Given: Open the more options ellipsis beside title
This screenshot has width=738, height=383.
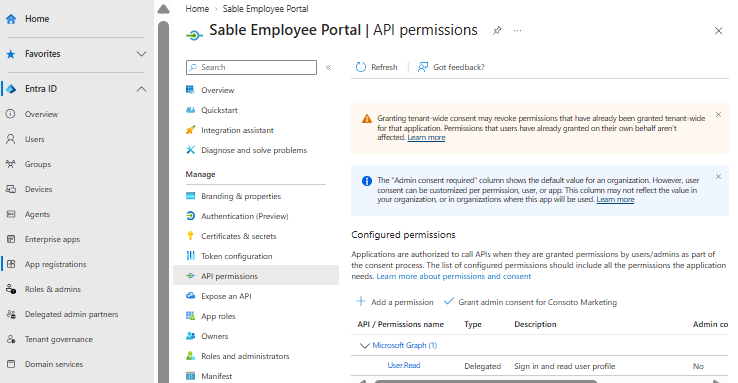Looking at the screenshot, I should click(517, 31).
